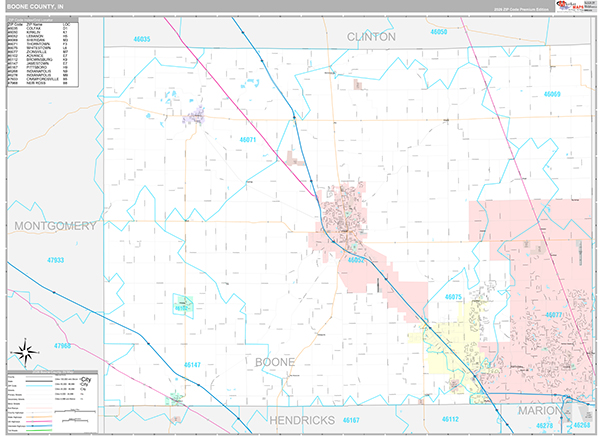The width and height of the screenshot is (600, 436).
Task: Click the large City label in legend
Action: click(86, 379)
